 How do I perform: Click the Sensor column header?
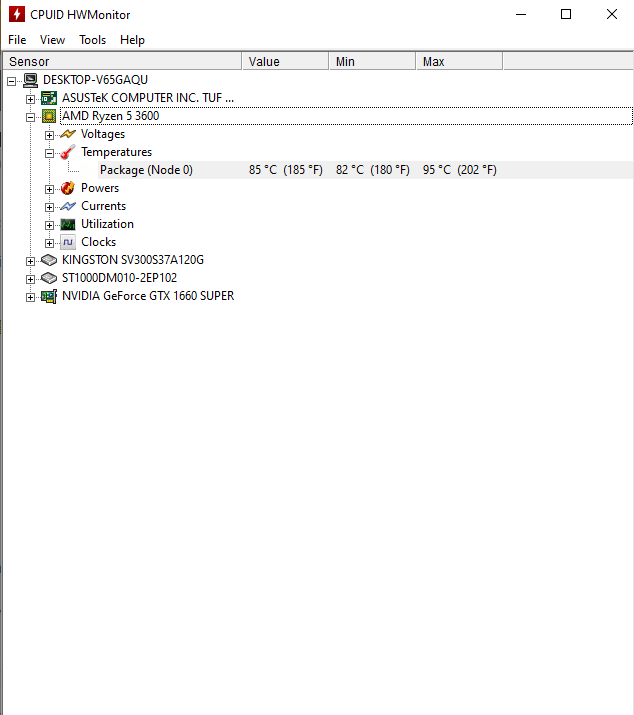(122, 61)
